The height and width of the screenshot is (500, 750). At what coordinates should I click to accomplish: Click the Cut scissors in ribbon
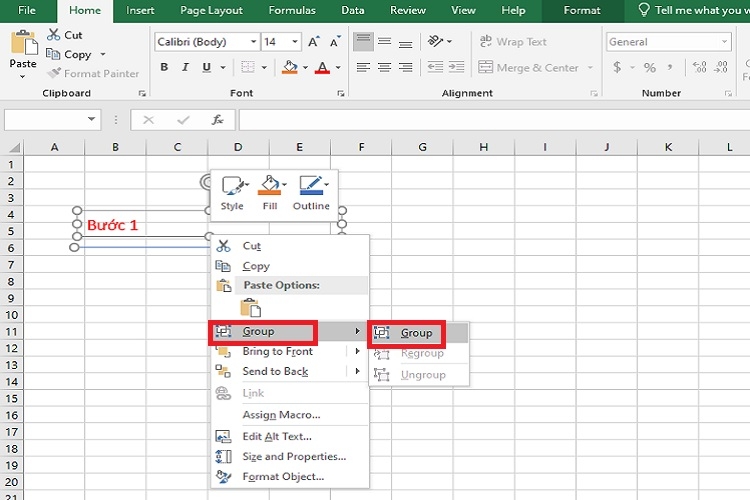[x=54, y=34]
